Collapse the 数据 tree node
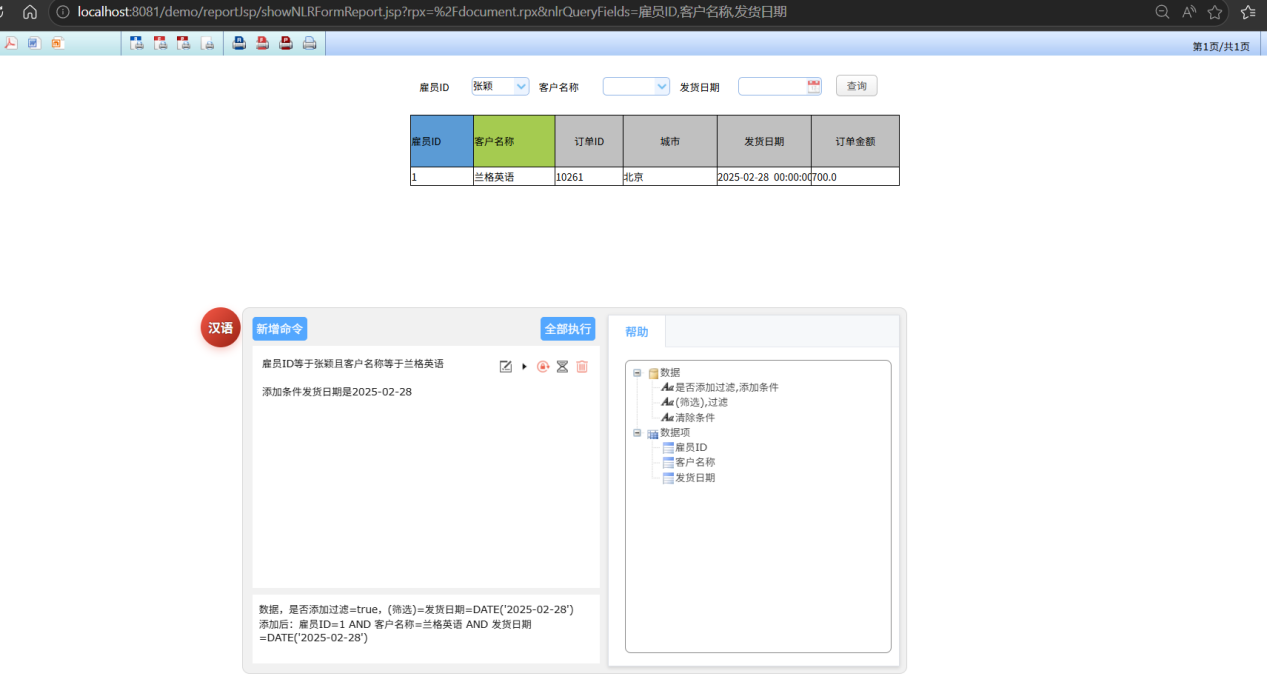The image size is (1267, 682). (x=637, y=372)
